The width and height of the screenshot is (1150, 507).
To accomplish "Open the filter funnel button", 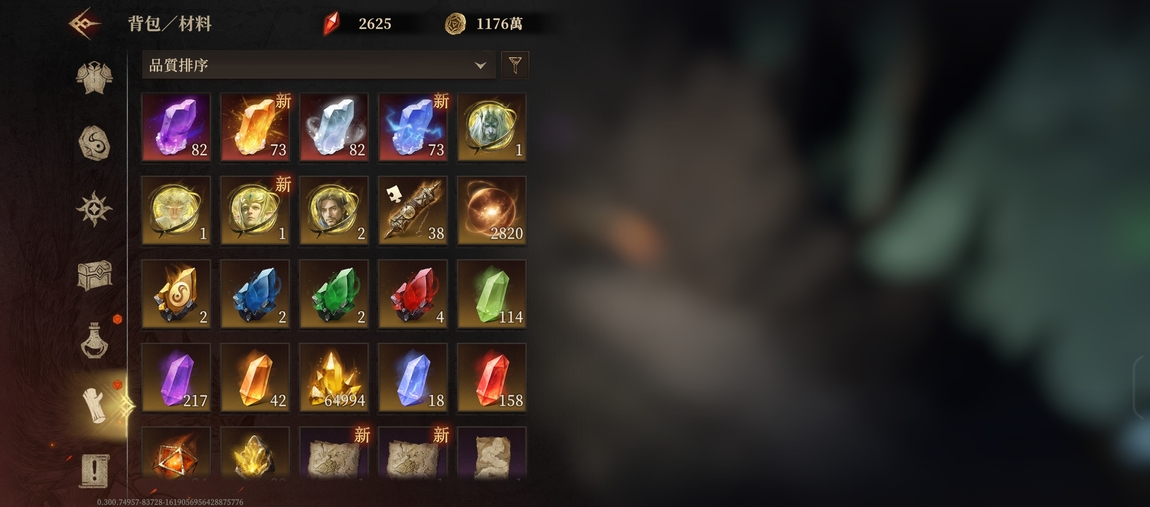I will [x=515, y=65].
